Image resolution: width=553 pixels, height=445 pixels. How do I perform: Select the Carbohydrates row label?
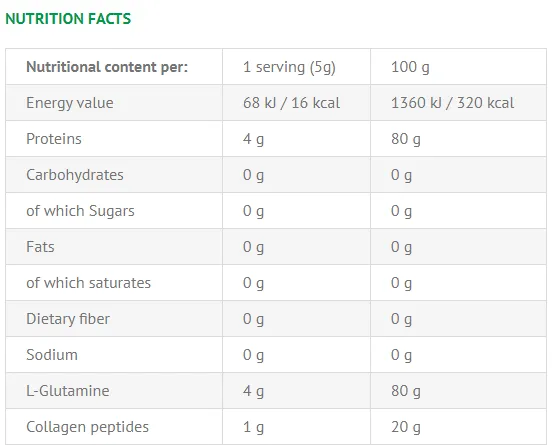(x=75, y=175)
